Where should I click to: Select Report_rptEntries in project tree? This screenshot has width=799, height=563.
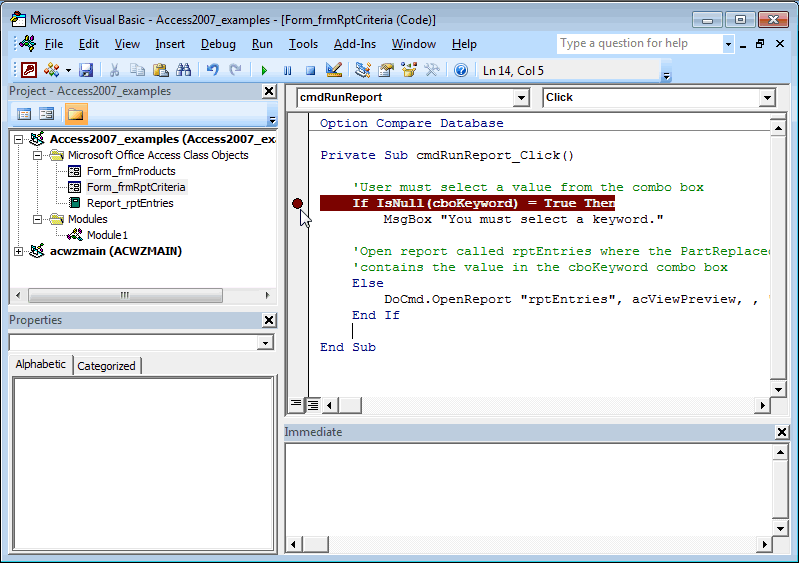click(x=130, y=203)
